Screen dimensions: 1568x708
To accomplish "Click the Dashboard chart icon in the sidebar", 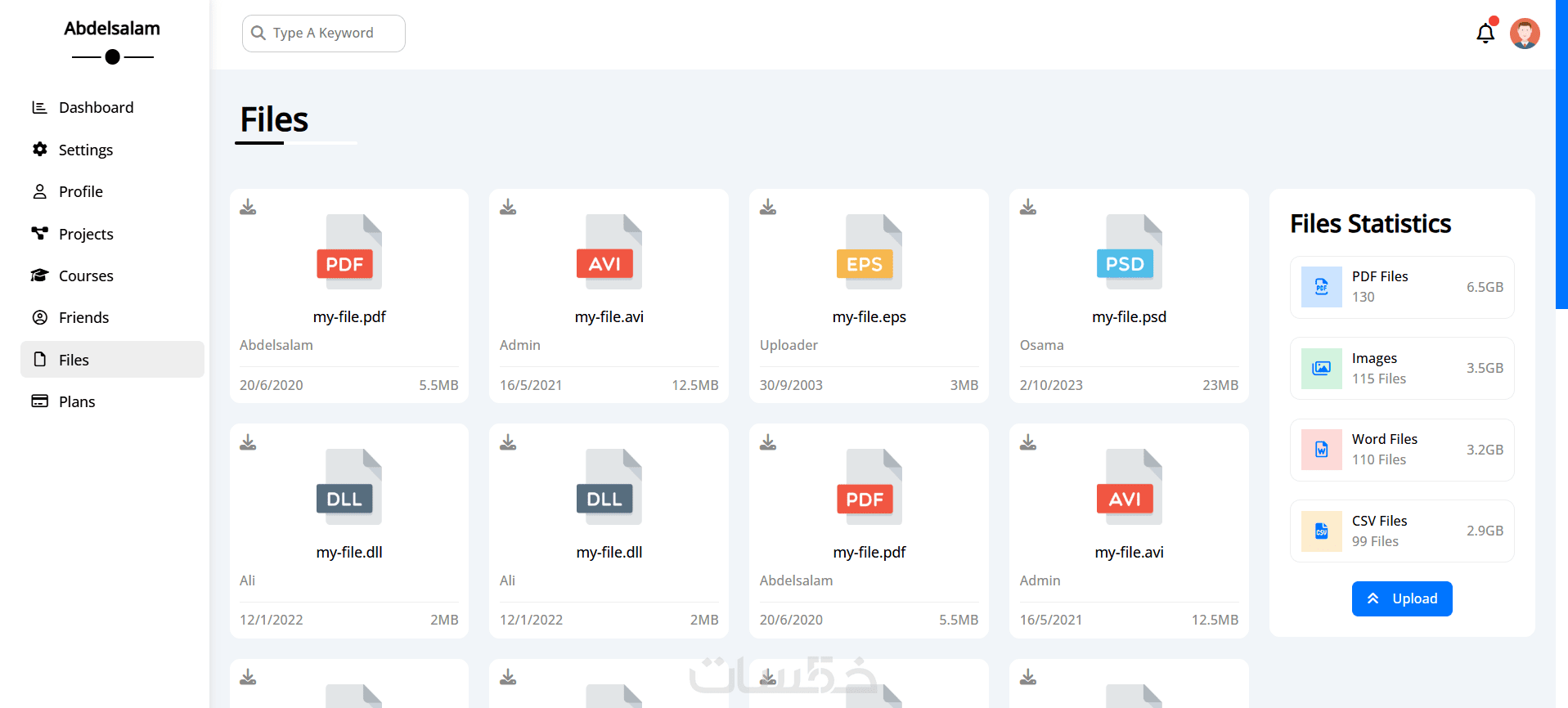I will [39, 107].
